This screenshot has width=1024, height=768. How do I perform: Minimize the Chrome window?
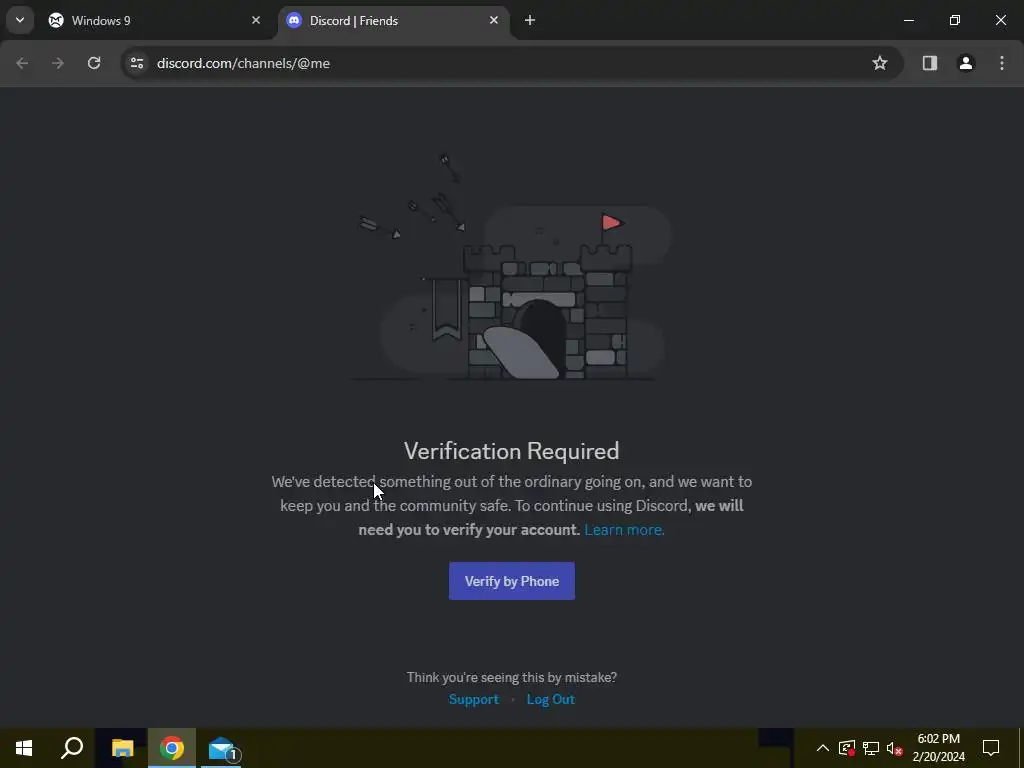[908, 20]
